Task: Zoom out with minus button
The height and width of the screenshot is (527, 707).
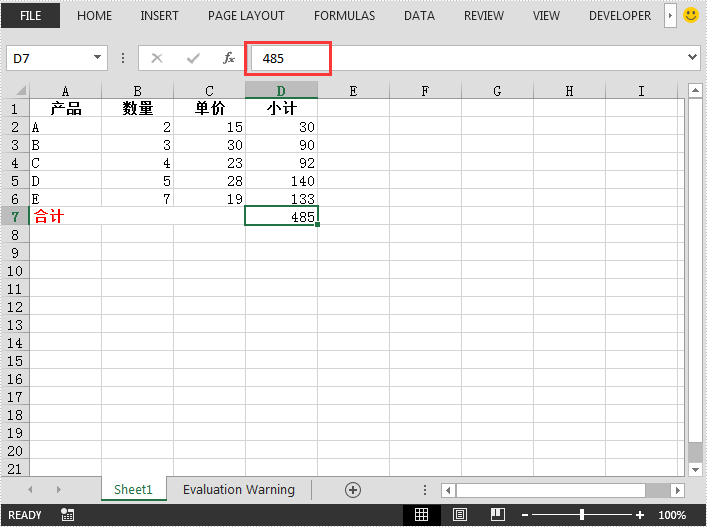Action: click(525, 515)
